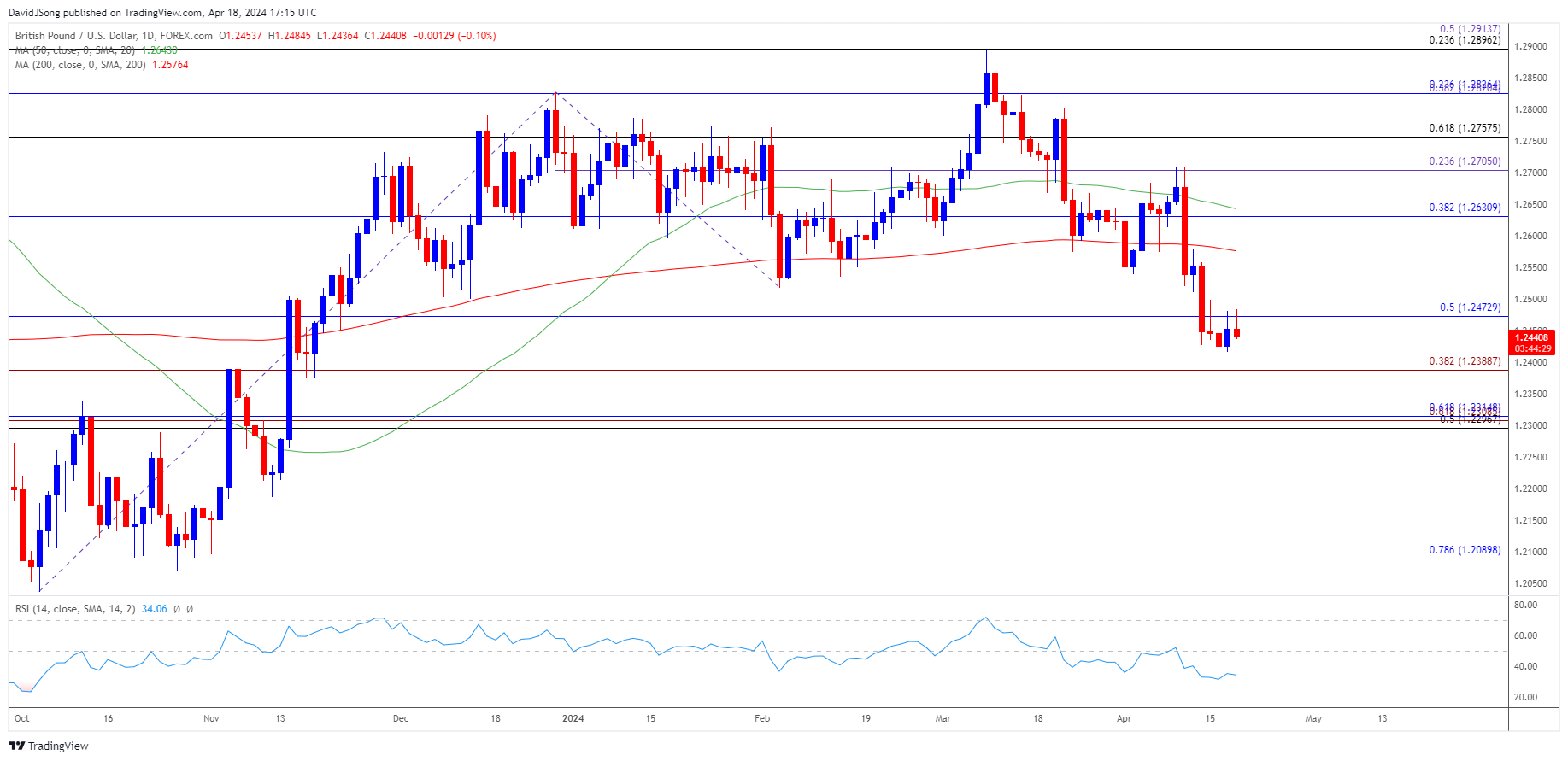
Task: Click the 1.29000 price axis tick
Action: 1531,46
